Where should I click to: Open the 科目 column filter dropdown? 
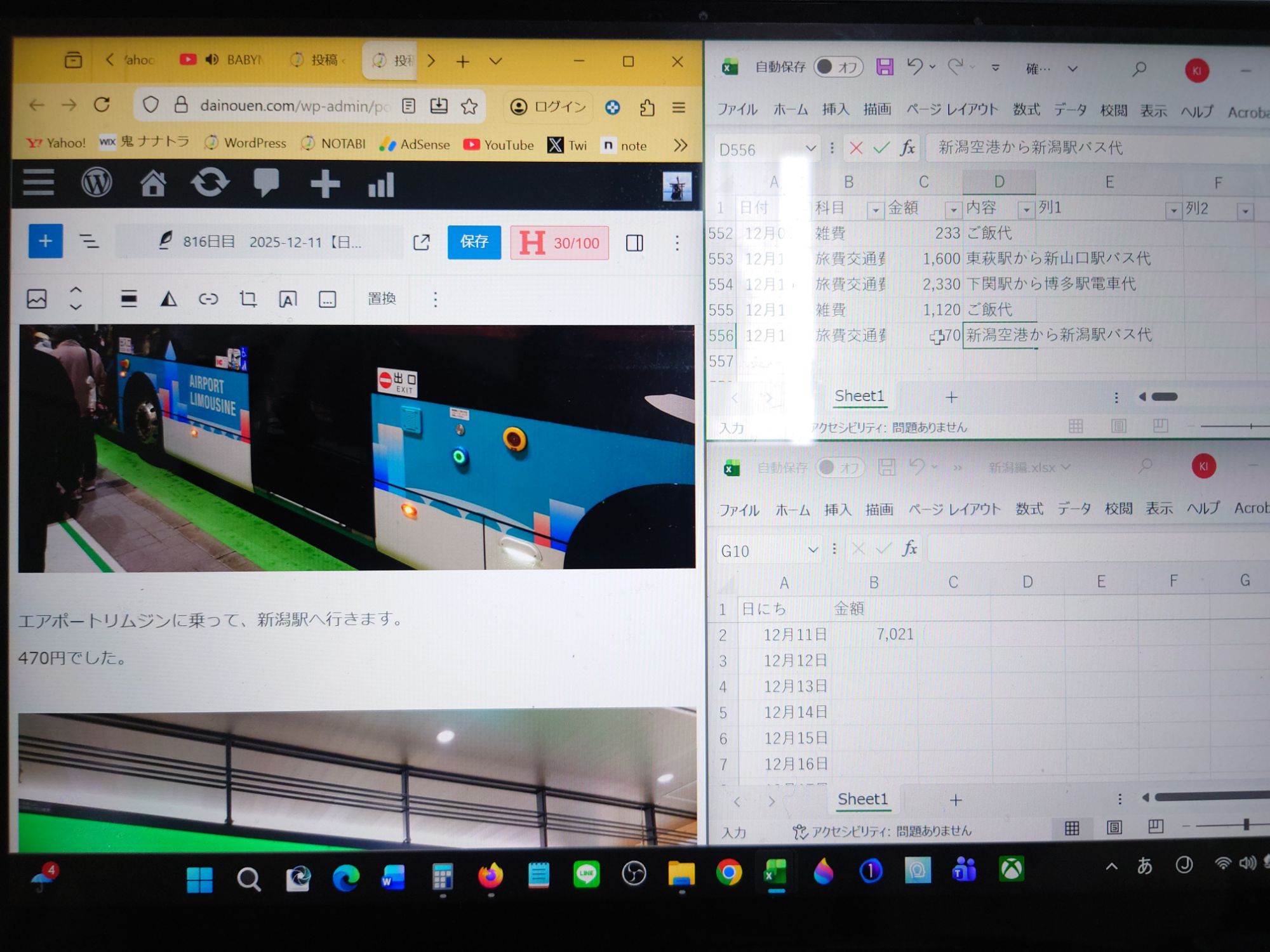875,210
